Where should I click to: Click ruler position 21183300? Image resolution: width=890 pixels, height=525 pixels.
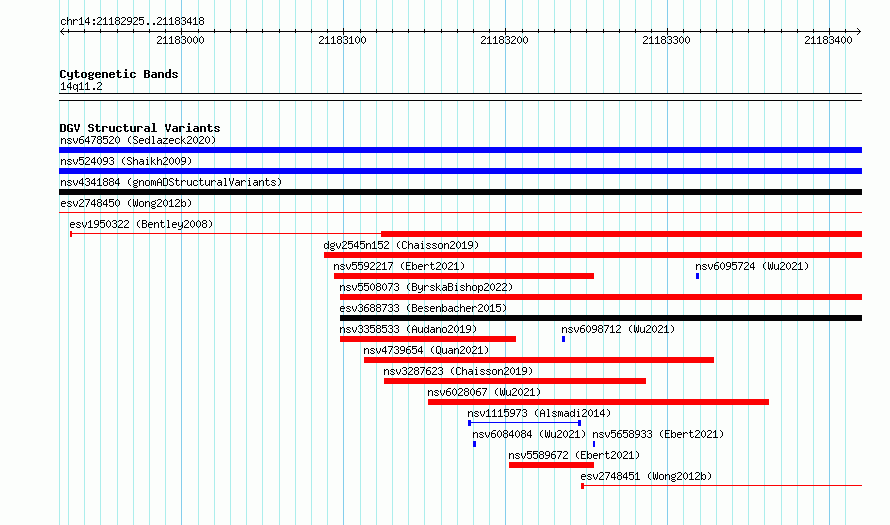coord(666,40)
